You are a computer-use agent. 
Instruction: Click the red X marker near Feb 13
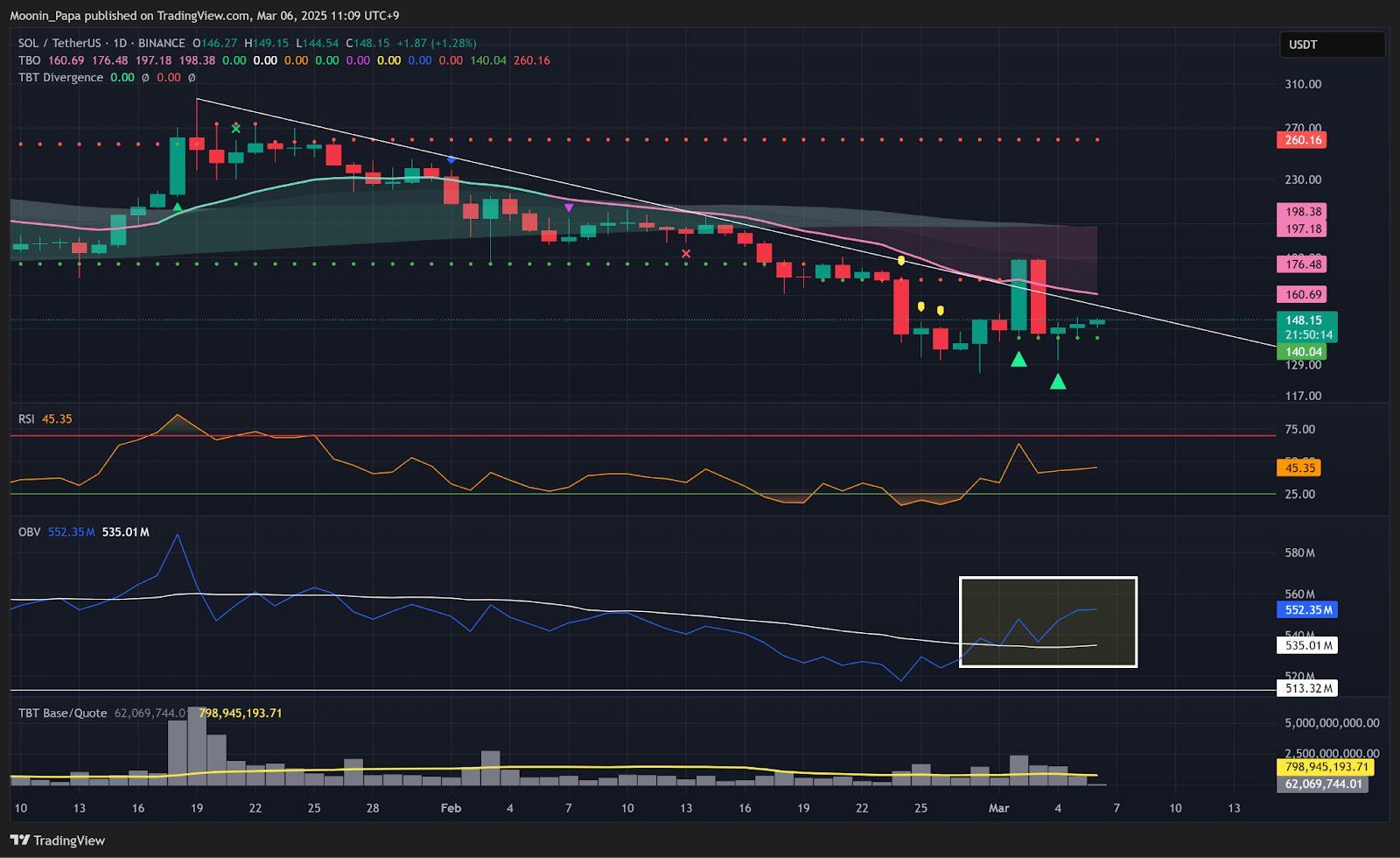[686, 254]
